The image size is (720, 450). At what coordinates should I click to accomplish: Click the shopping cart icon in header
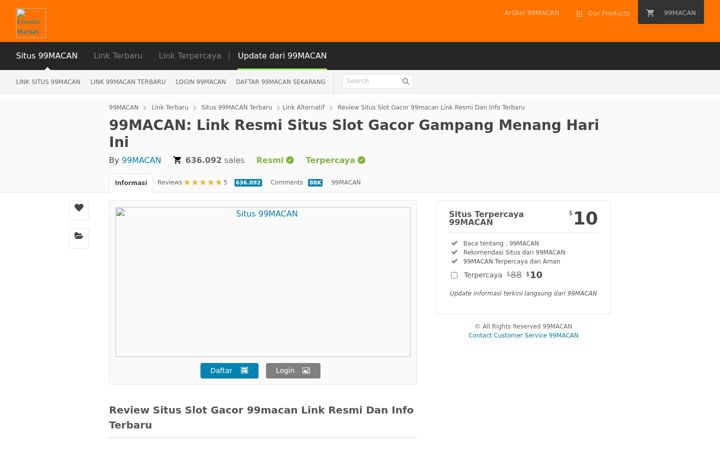tap(650, 13)
